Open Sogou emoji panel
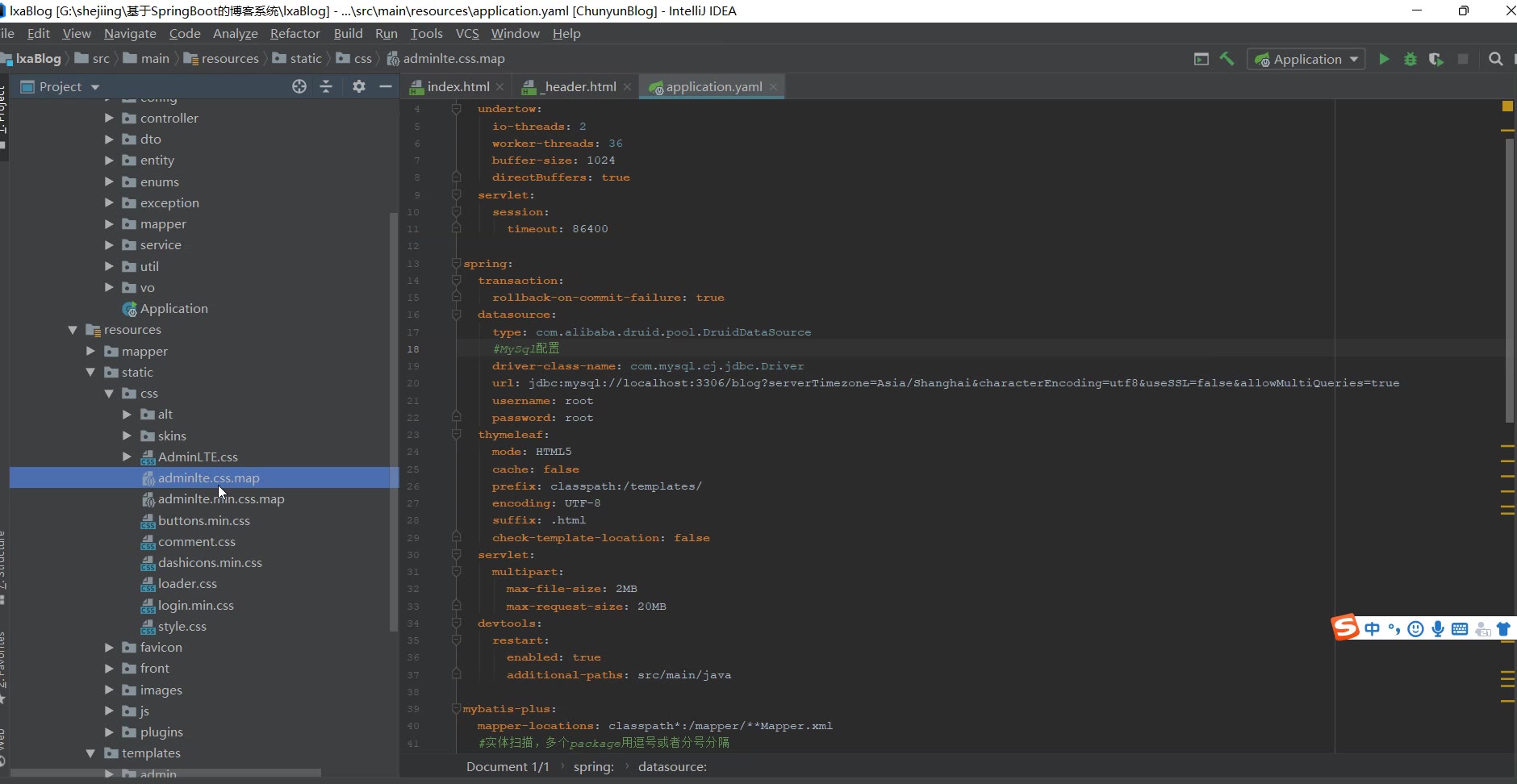The image size is (1517, 784). (1415, 629)
